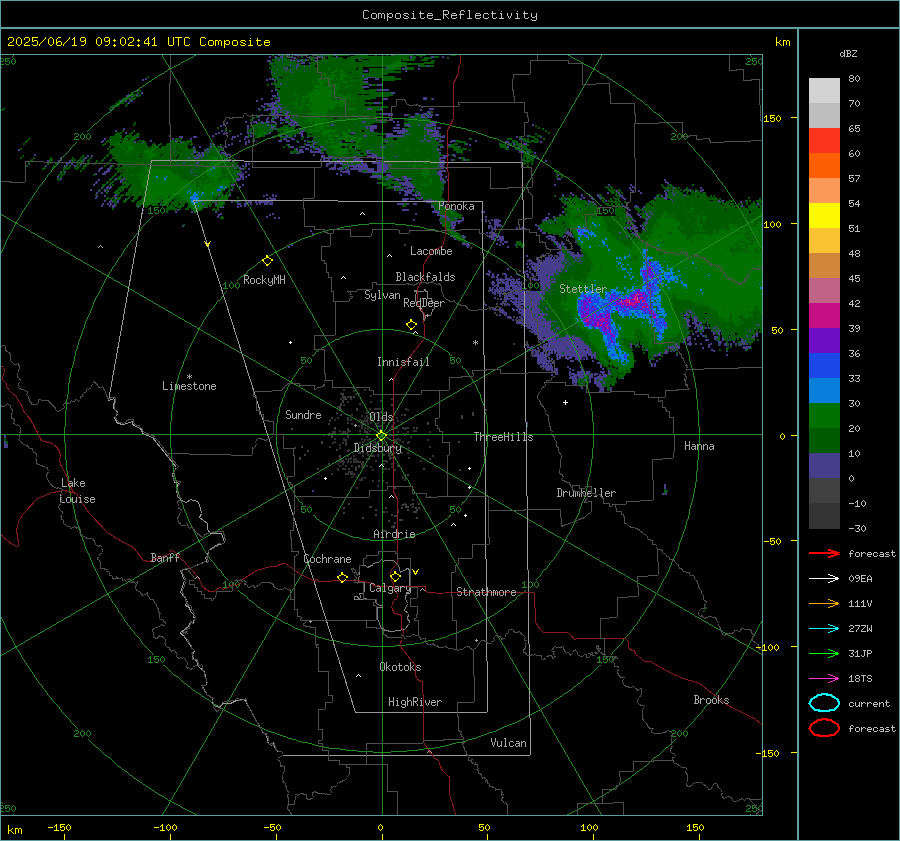Click the RockyMH label

pyautogui.click(x=264, y=280)
